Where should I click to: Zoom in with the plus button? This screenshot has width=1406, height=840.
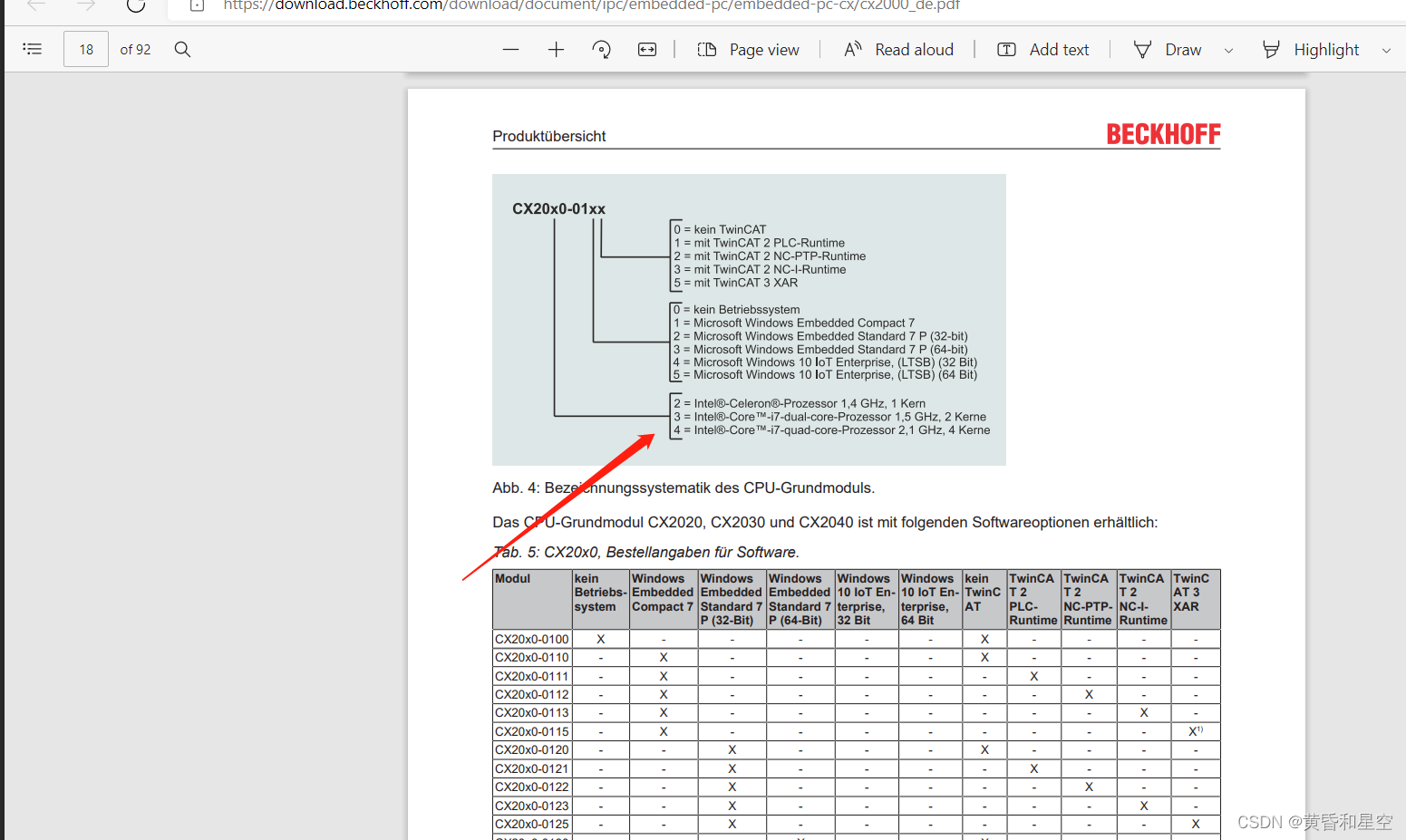556,49
